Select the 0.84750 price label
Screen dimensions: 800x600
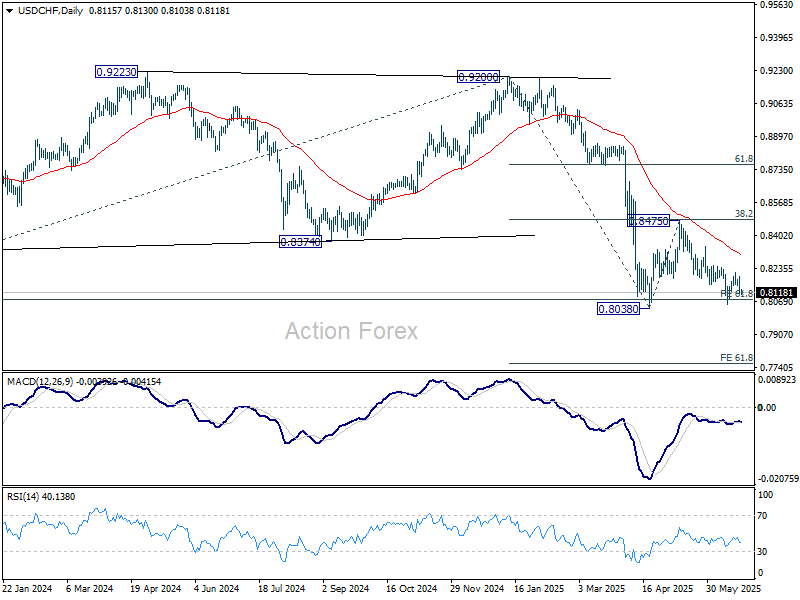648,221
